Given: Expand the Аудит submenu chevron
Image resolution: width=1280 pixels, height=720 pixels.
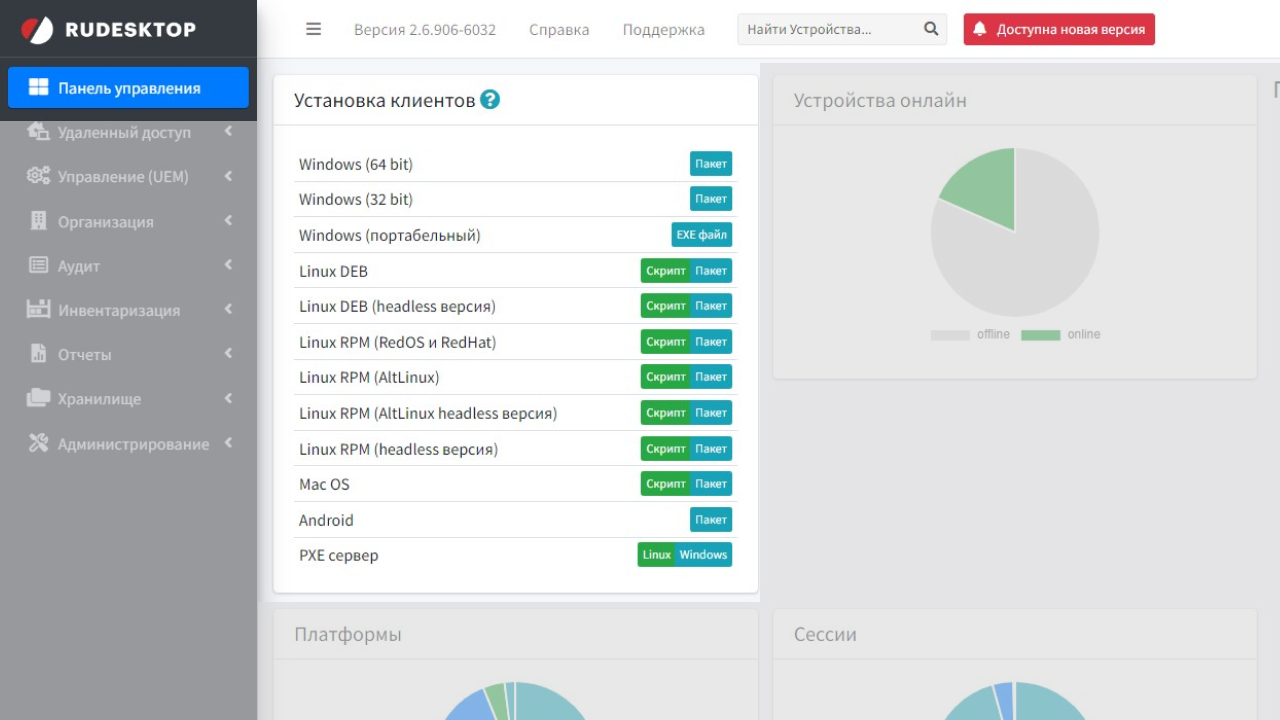Looking at the screenshot, I should pyautogui.click(x=228, y=265).
